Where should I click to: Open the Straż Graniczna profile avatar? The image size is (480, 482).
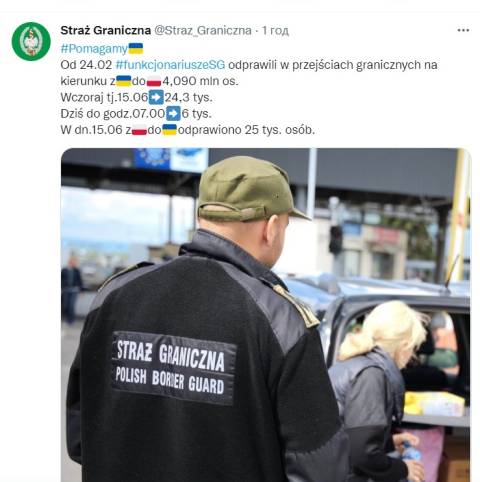point(31,41)
